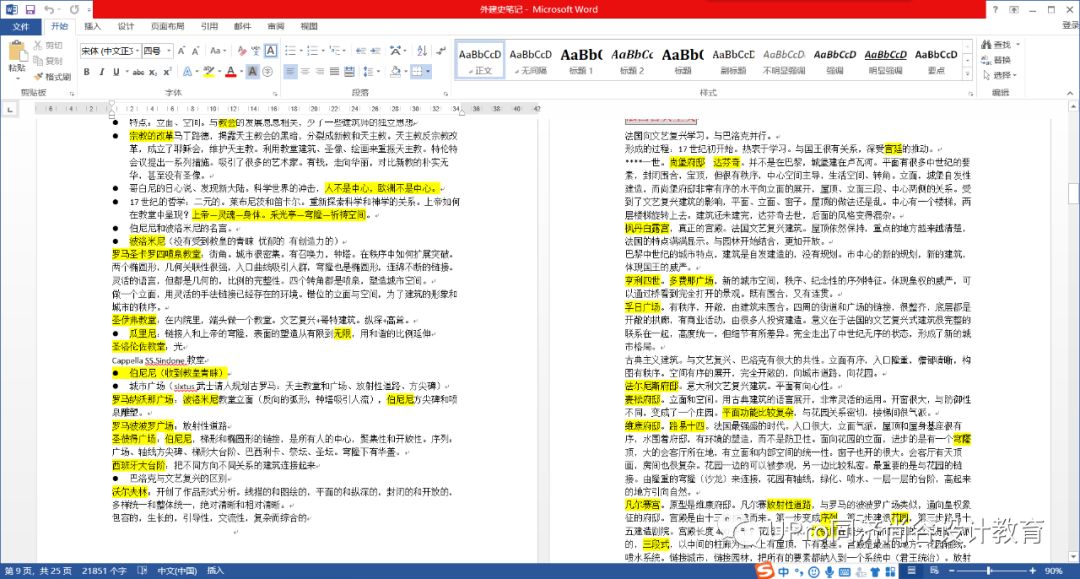1080x579 pixels.
Task: Open the File (文件) tab
Action: (x=21, y=26)
